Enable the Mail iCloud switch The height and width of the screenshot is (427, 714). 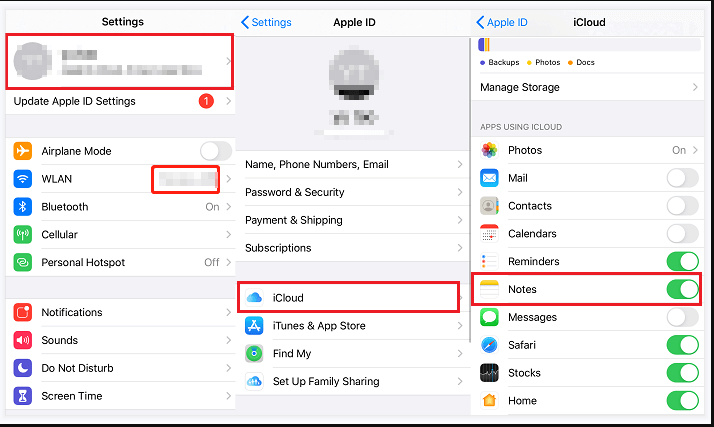click(682, 178)
